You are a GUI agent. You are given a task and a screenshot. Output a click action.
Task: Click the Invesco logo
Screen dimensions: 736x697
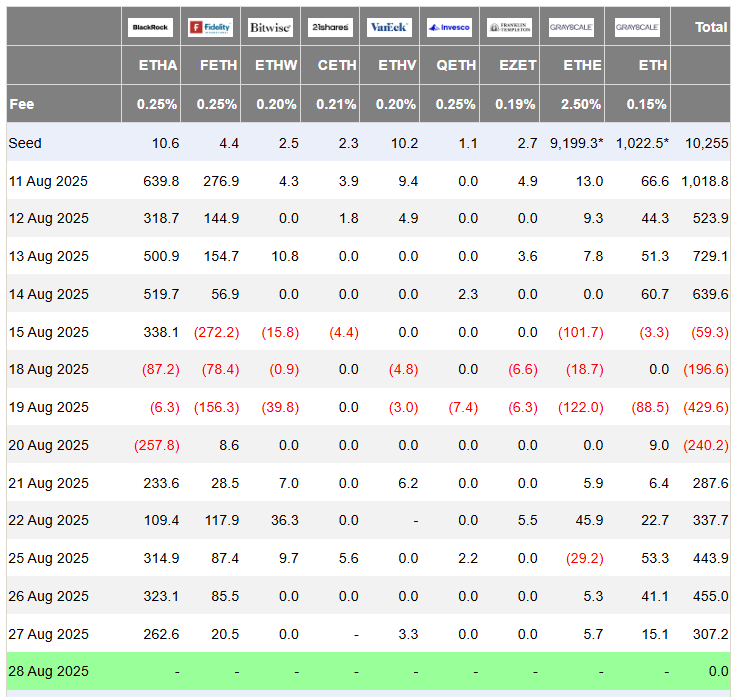449,27
